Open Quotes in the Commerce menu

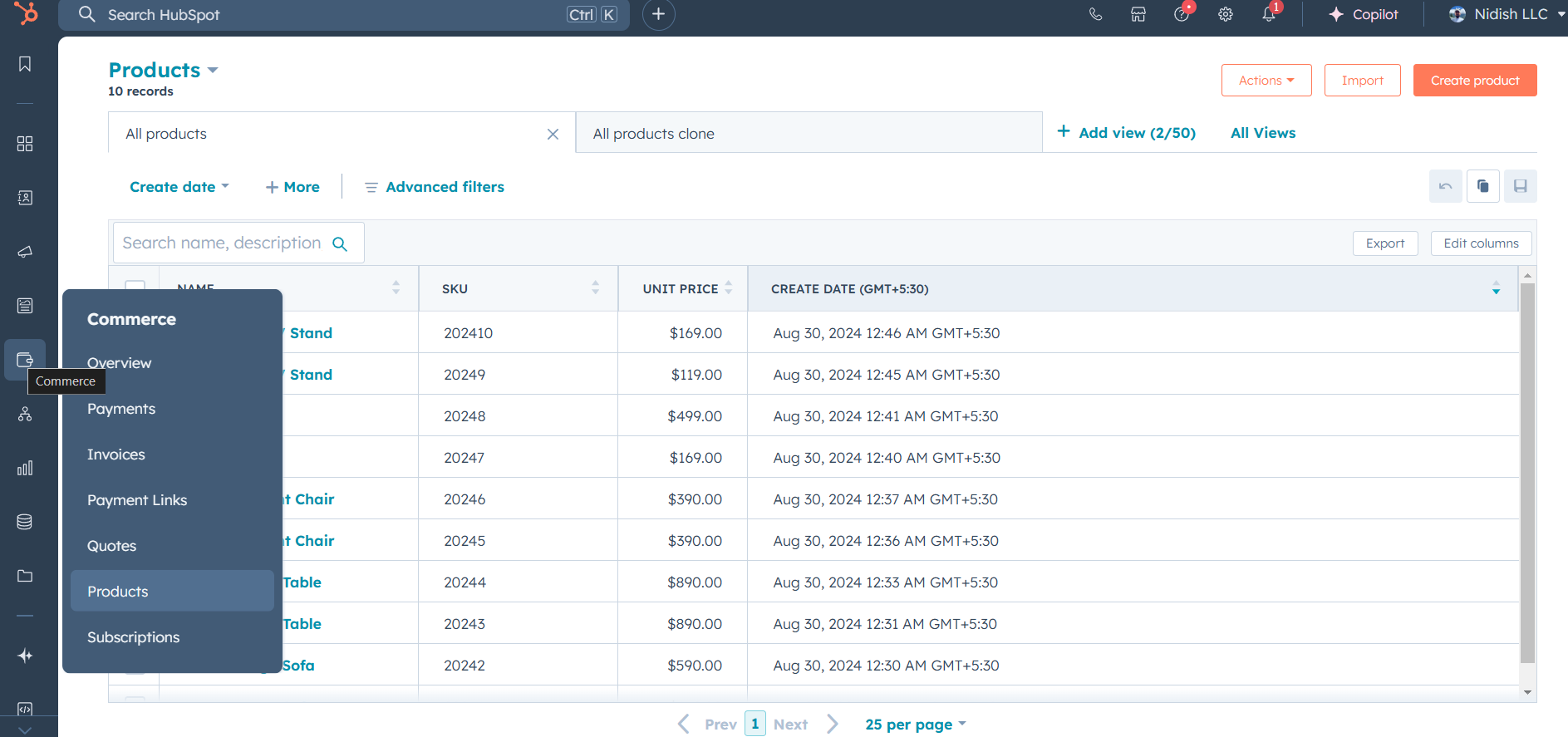point(111,546)
